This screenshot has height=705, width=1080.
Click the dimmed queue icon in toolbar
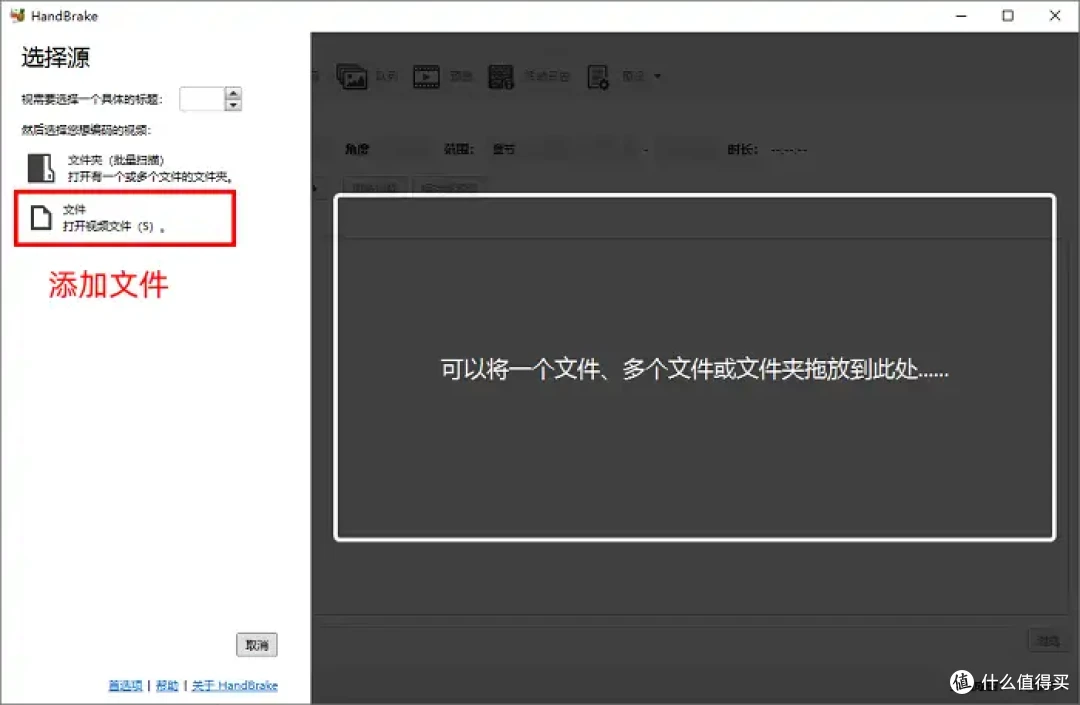tap(351, 76)
